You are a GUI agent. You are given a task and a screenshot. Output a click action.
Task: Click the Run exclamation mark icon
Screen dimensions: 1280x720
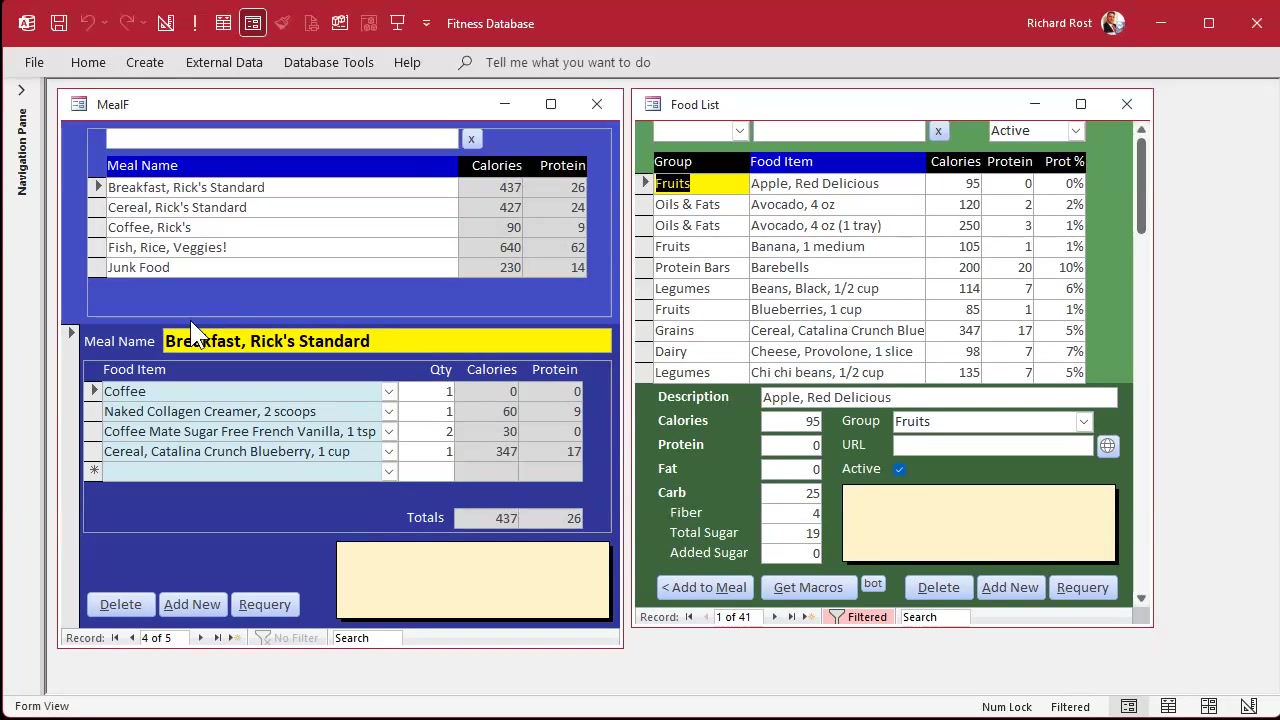195,23
